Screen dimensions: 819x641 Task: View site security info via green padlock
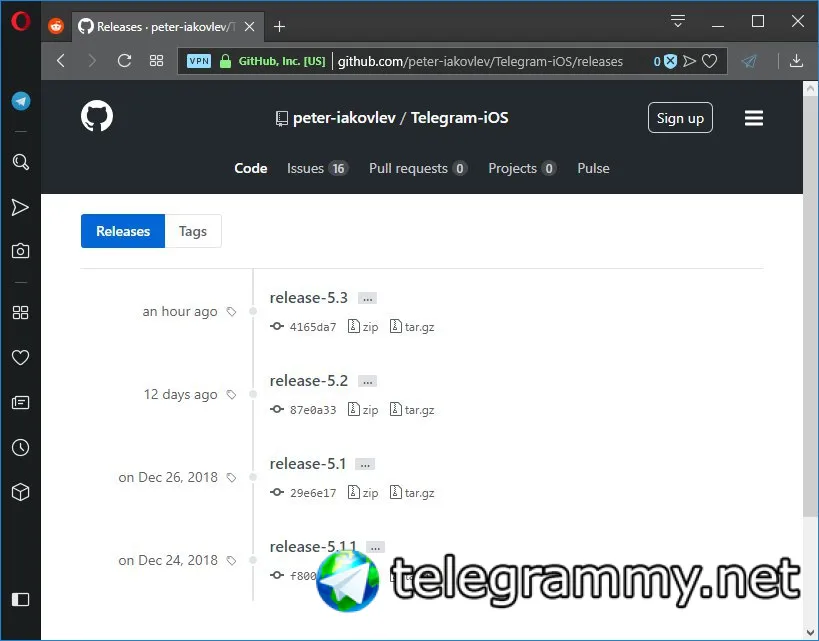coord(225,61)
